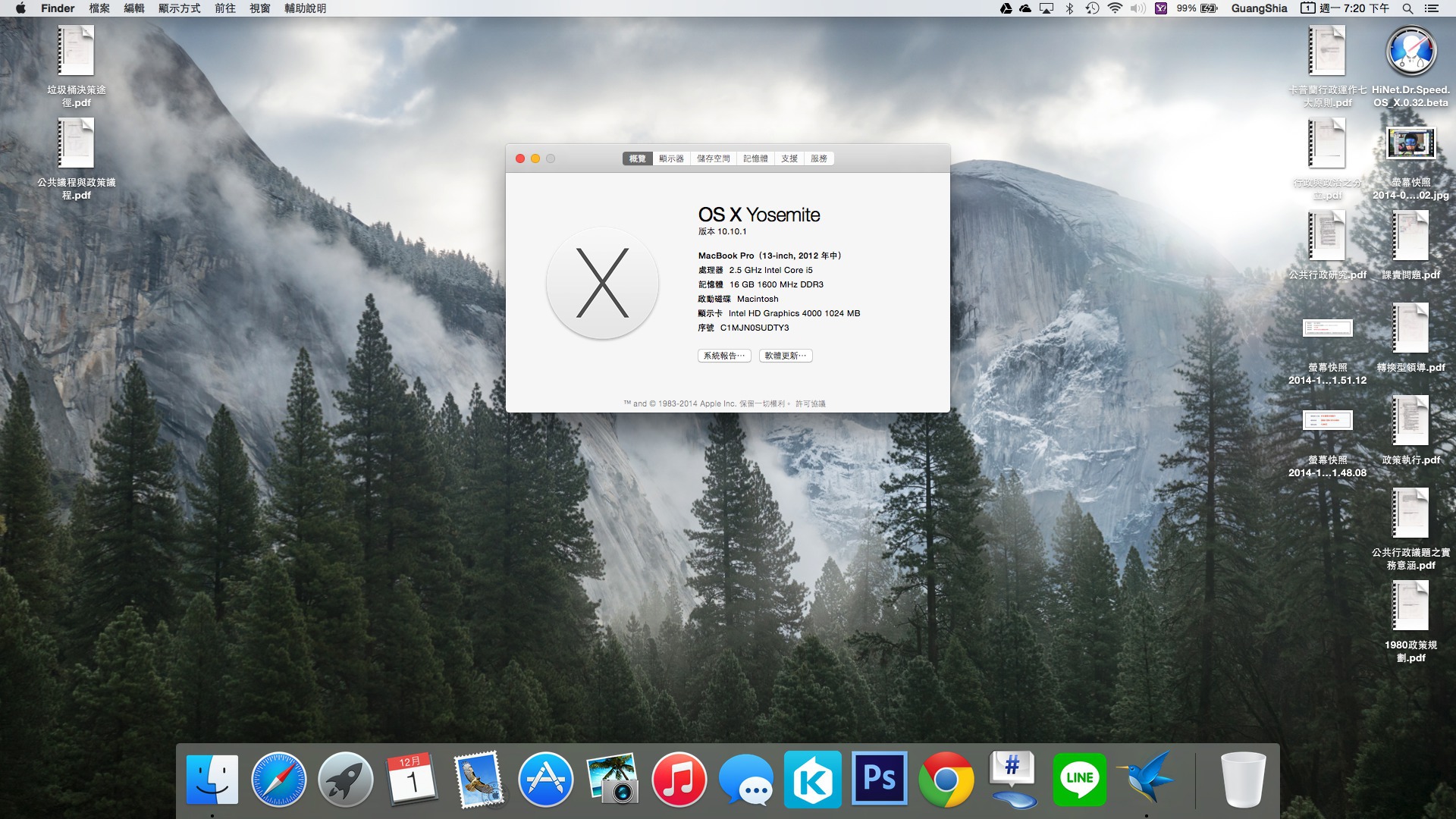Screen dimensions: 1456x819
Task: Open the hashtag chat app in Dock
Action: (1013, 780)
